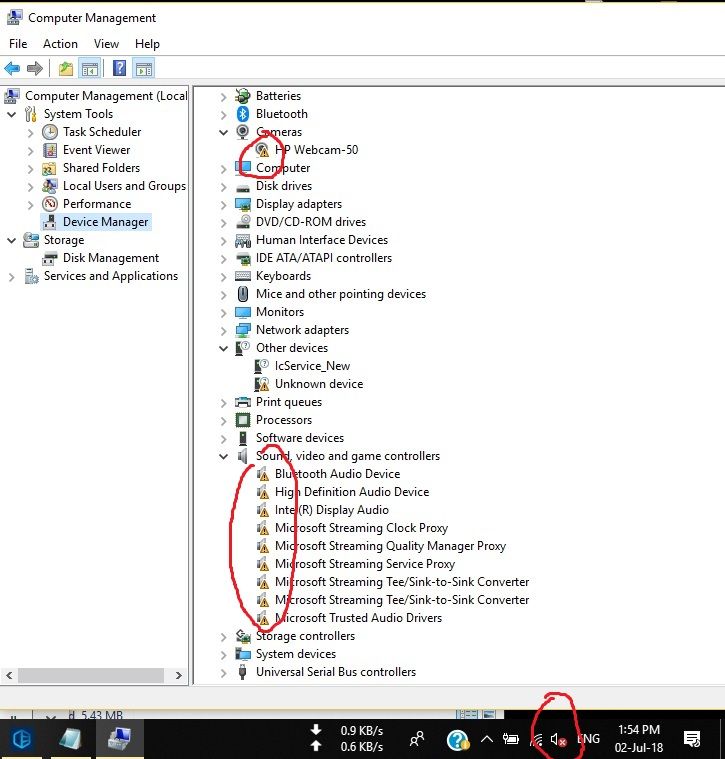Toggle the Show/Hide Action Pane icon
The height and width of the screenshot is (759, 725).
(144, 68)
